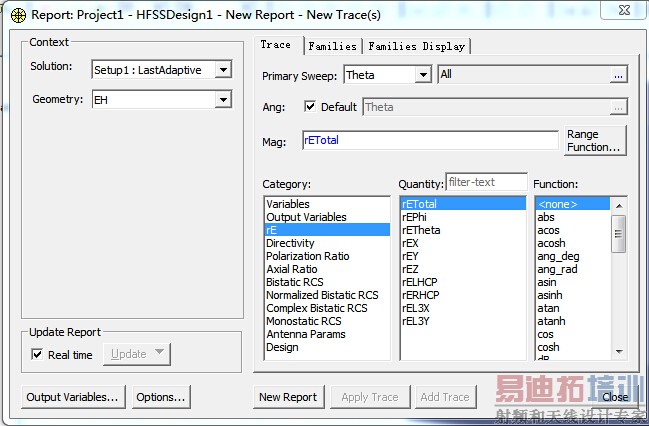Screen dimensions: 649x426
Task: Select ang_rad in the Function list
Action: (573, 269)
